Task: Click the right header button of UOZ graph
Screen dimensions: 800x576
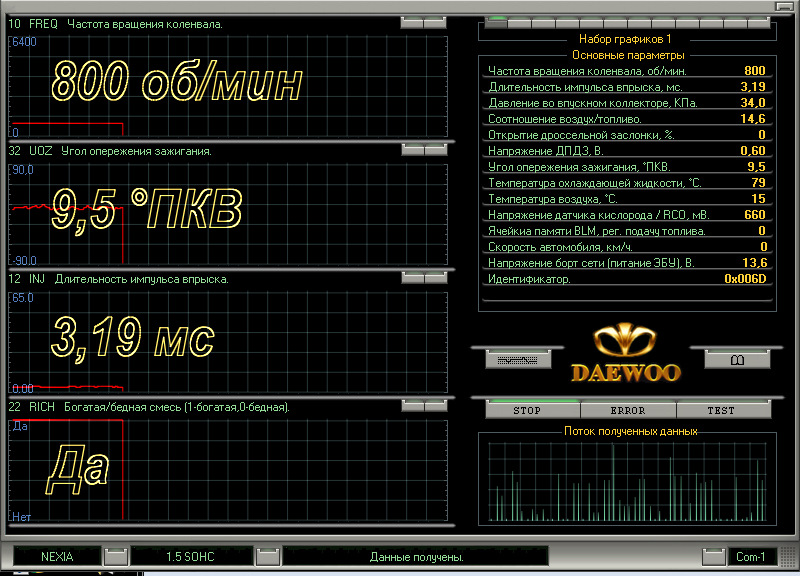Action: click(436, 149)
